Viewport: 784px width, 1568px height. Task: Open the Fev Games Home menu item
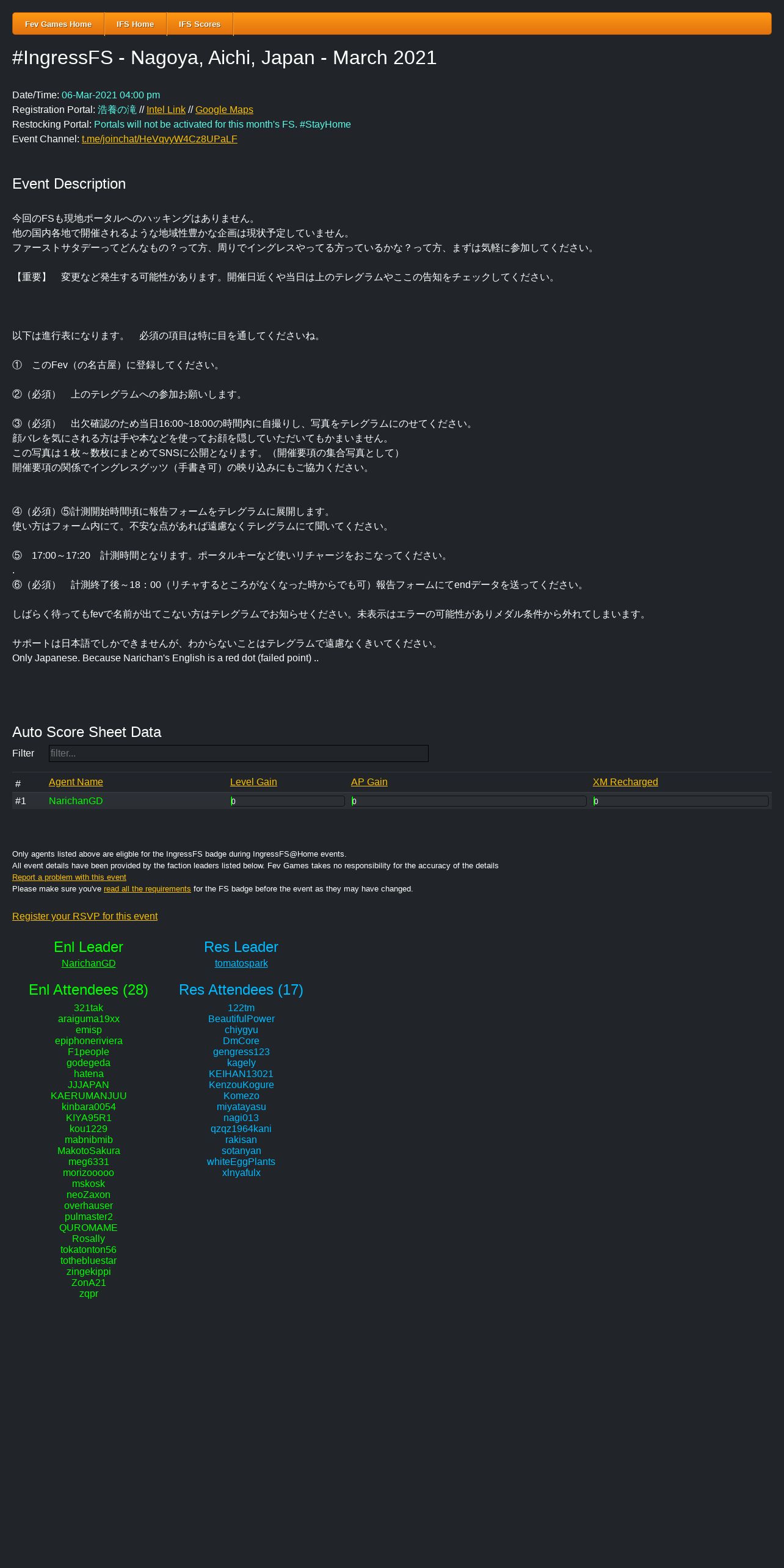tap(59, 24)
